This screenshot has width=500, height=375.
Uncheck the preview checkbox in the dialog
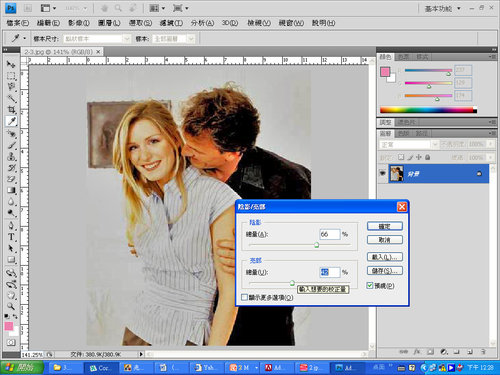[370, 285]
